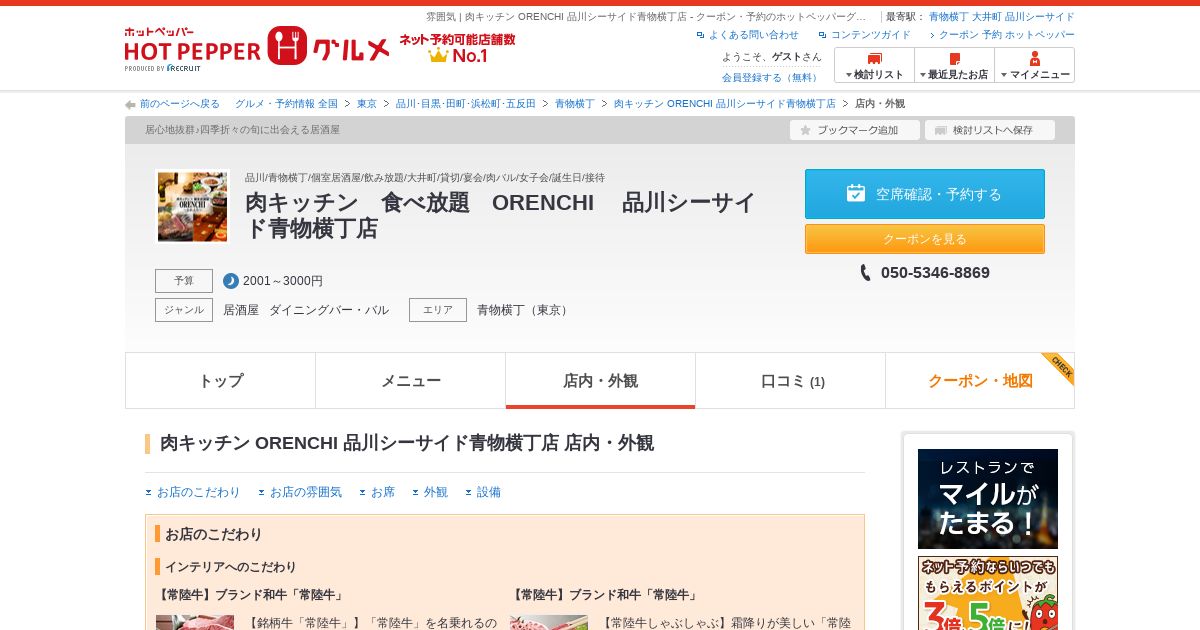This screenshot has height=630, width=1200.
Task: Click ネット予約 points banner
Action: 988,593
